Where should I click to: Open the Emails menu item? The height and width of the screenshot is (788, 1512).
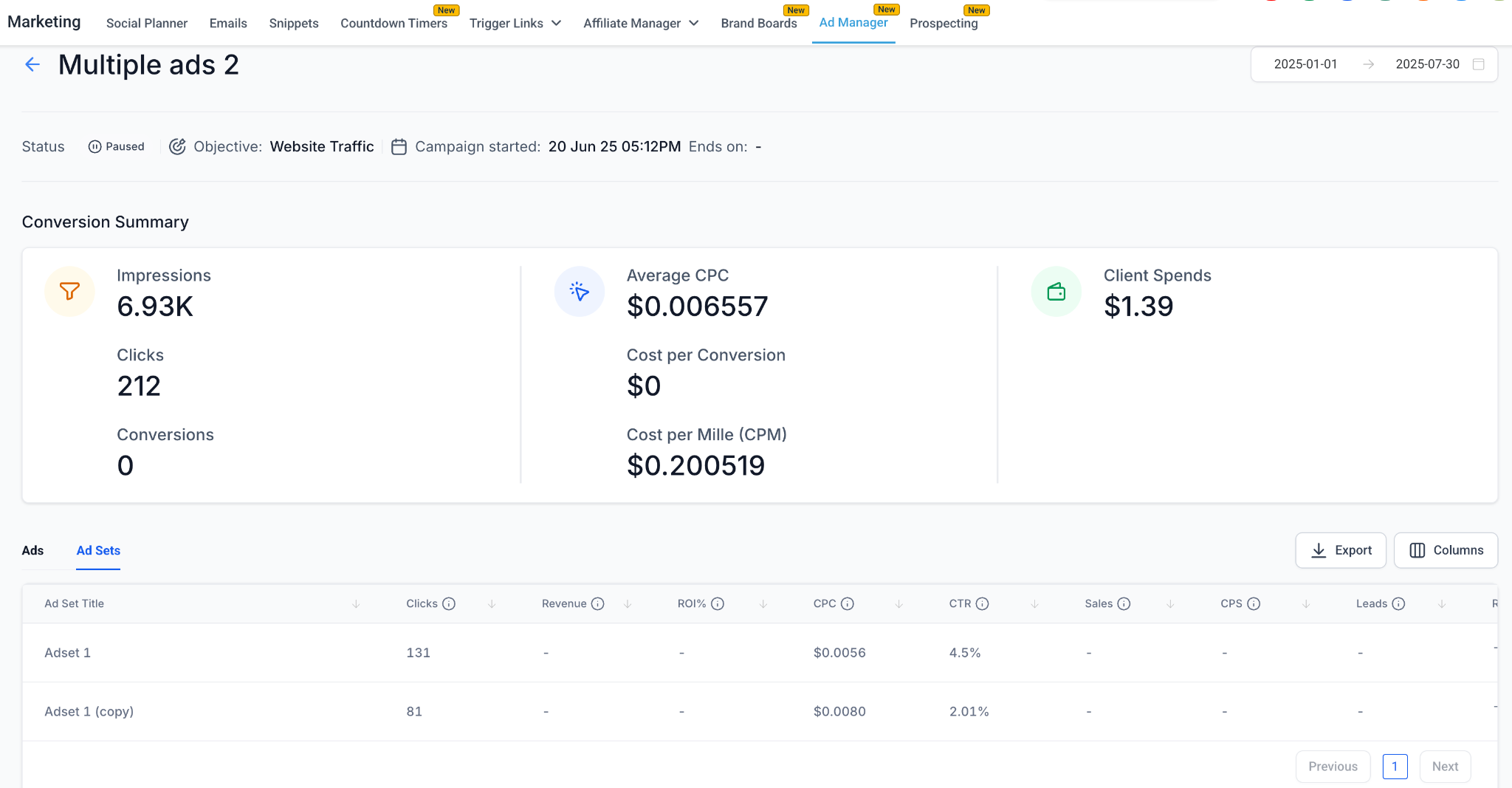[228, 24]
